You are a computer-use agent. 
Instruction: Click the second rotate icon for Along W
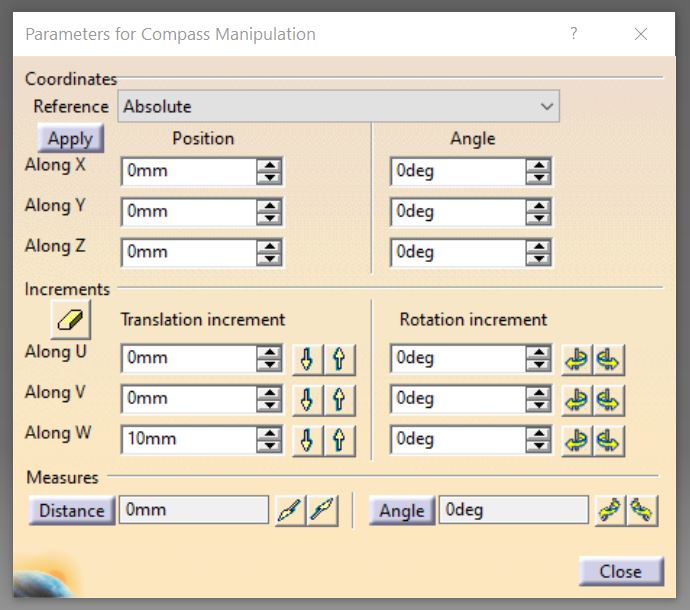[608, 440]
